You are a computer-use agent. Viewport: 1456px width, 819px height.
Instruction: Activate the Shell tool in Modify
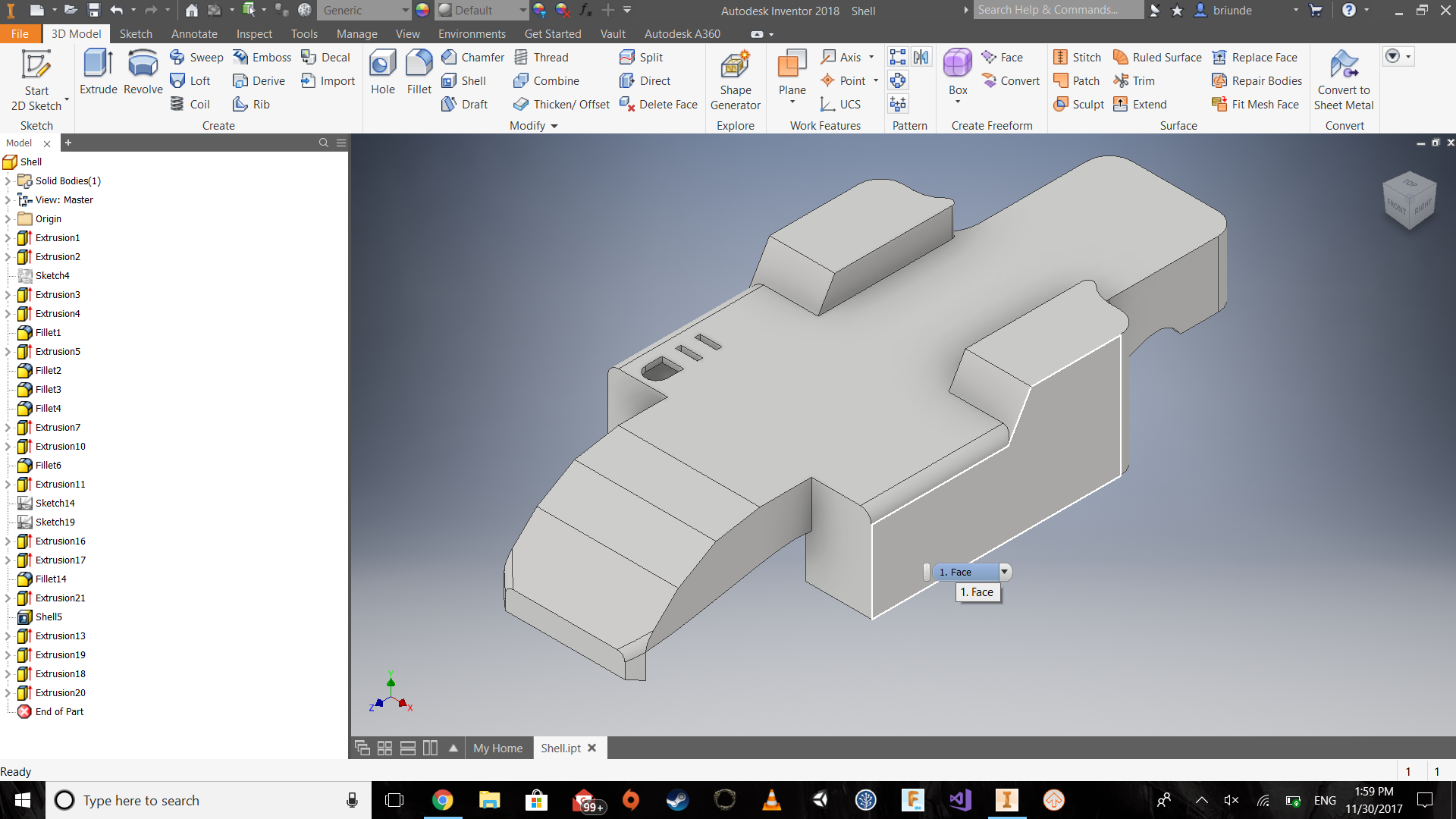coord(463,80)
